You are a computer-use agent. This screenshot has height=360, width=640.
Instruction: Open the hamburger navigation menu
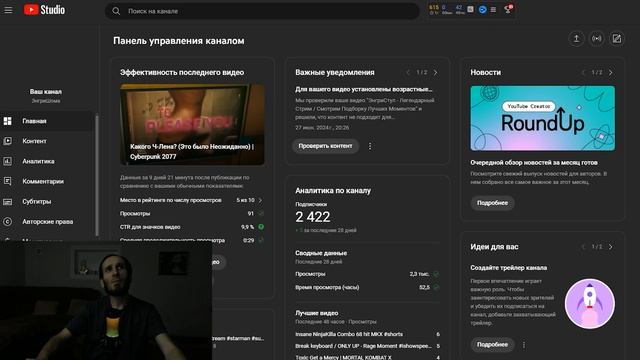click(x=8, y=10)
